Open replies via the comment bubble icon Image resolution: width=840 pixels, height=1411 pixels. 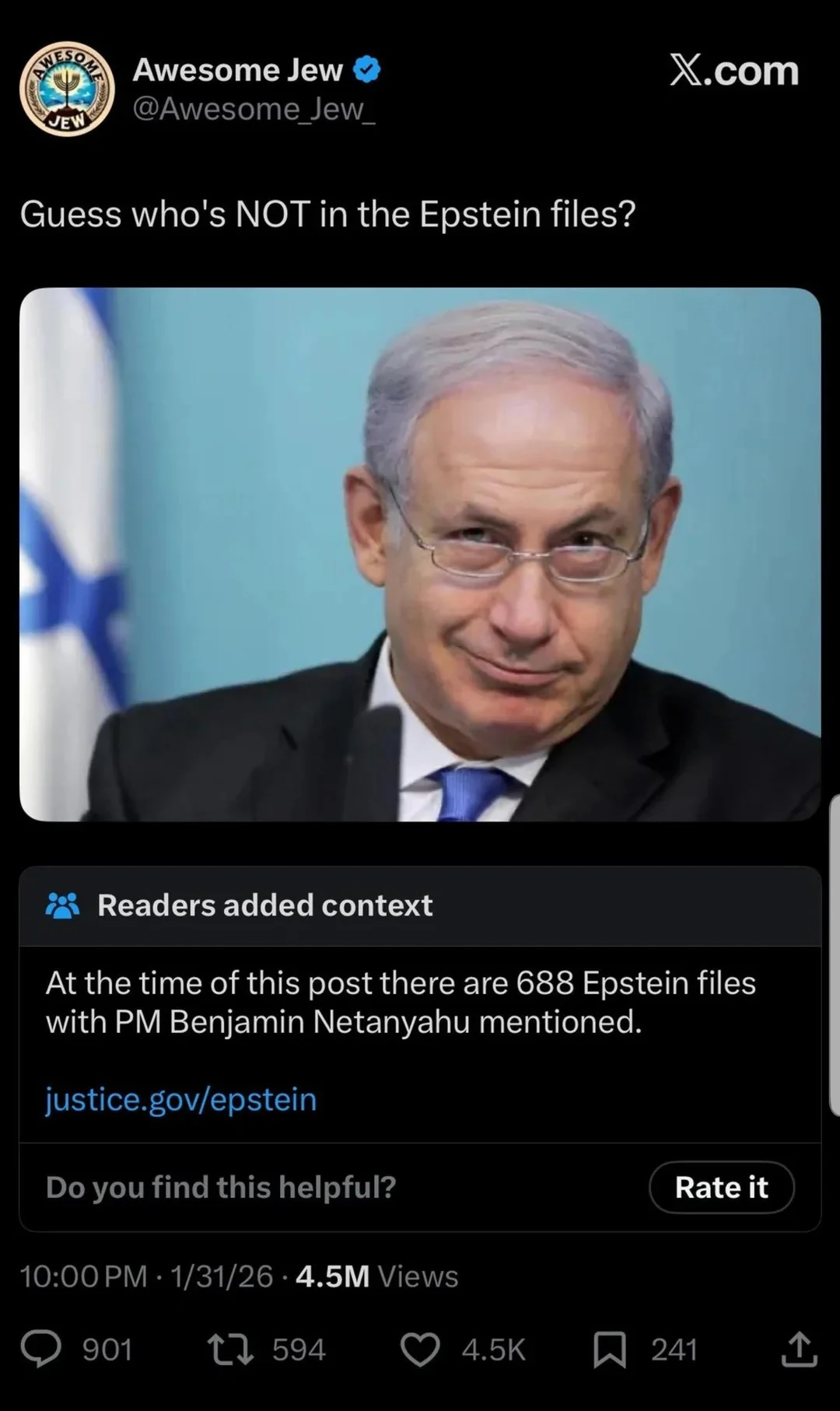tap(40, 1350)
